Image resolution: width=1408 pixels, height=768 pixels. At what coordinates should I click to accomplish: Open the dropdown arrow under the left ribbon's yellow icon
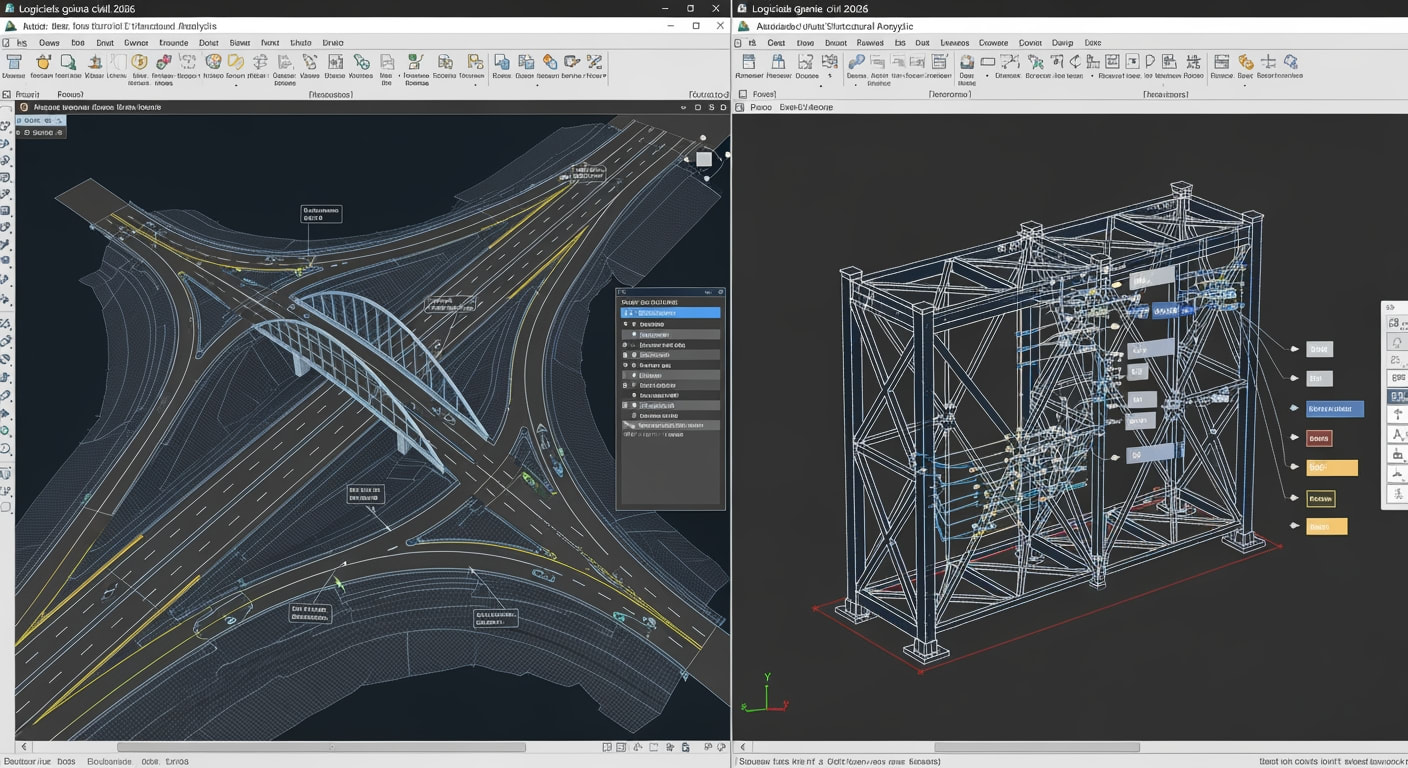pos(236,86)
